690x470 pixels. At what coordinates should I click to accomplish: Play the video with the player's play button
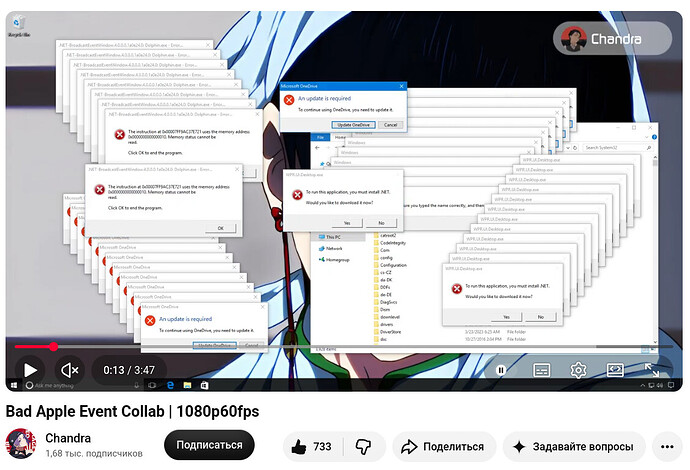point(30,370)
